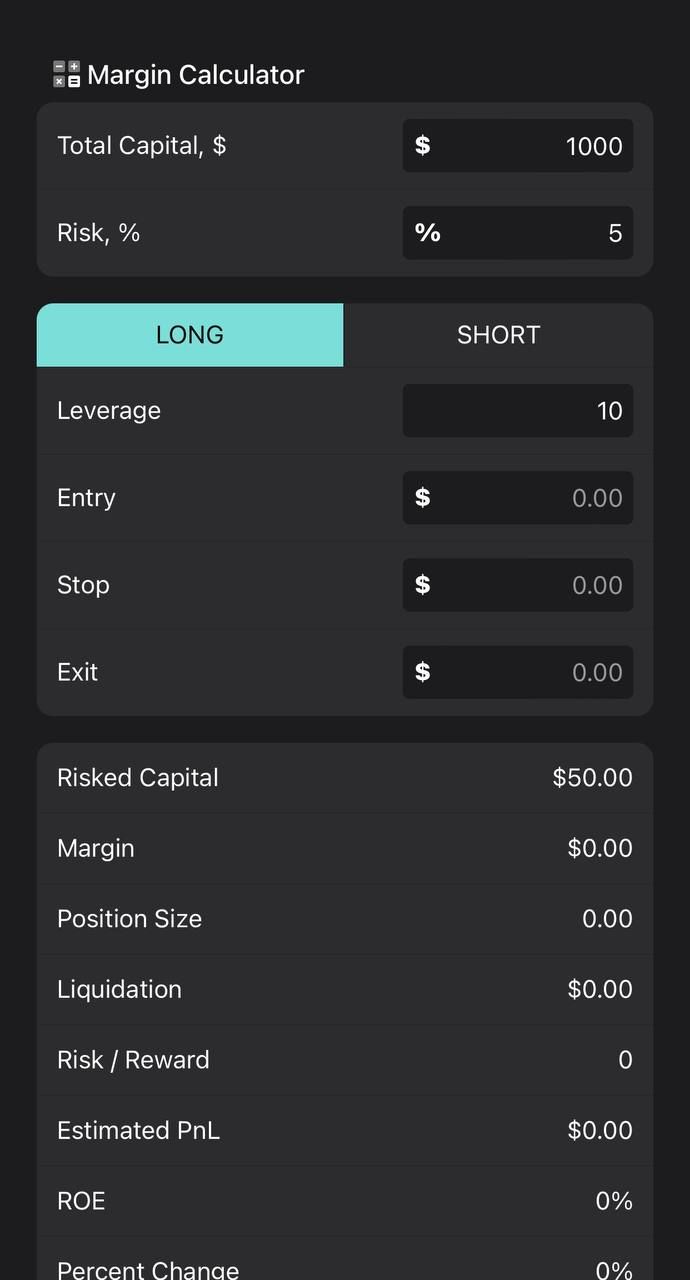The height and width of the screenshot is (1280, 690).
Task: Select the Risk percentage input
Action: (540, 233)
